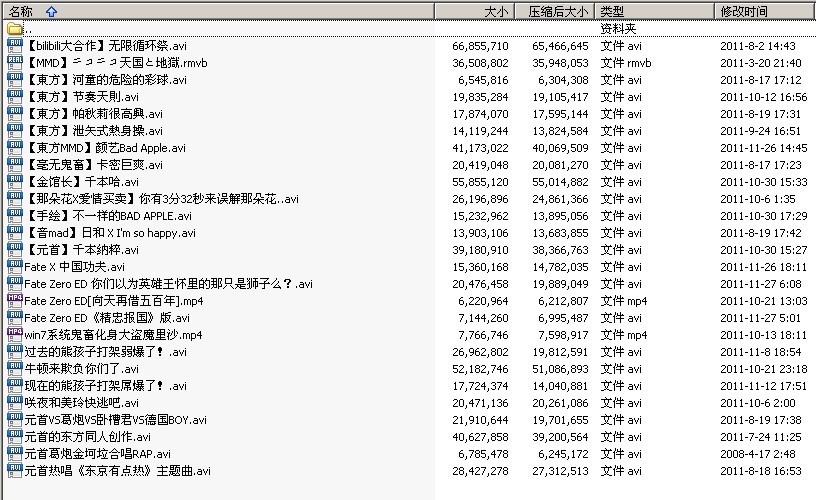Select the icon for 元首的东方同人创作.avi
816x500 pixels.
pyautogui.click(x=14, y=436)
